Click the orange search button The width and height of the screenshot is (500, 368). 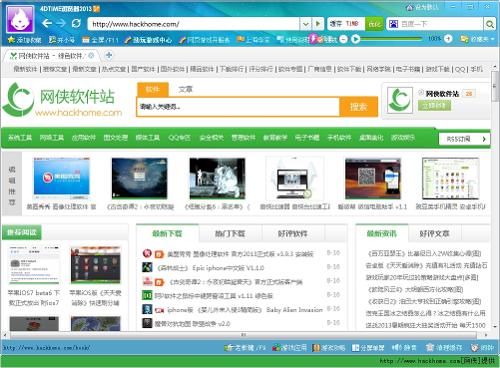click(x=358, y=107)
